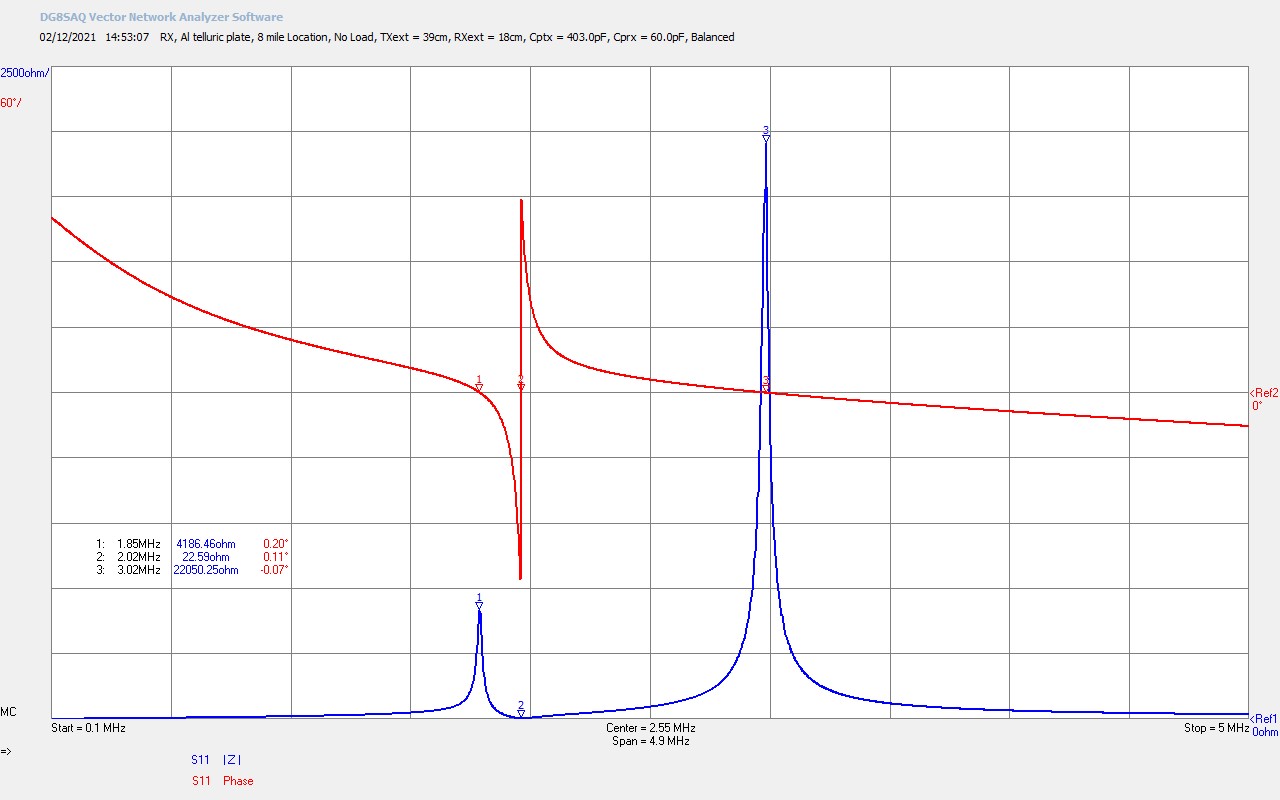1280x800 pixels.
Task: Click the Start = 0.1 MHz label
Action: click(88, 728)
